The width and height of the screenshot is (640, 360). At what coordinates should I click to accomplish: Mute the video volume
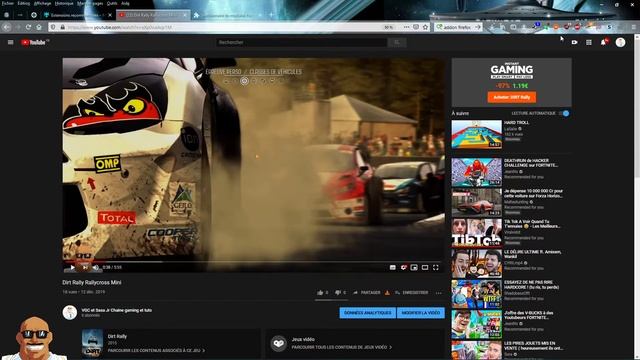pyautogui.click(x=96, y=267)
